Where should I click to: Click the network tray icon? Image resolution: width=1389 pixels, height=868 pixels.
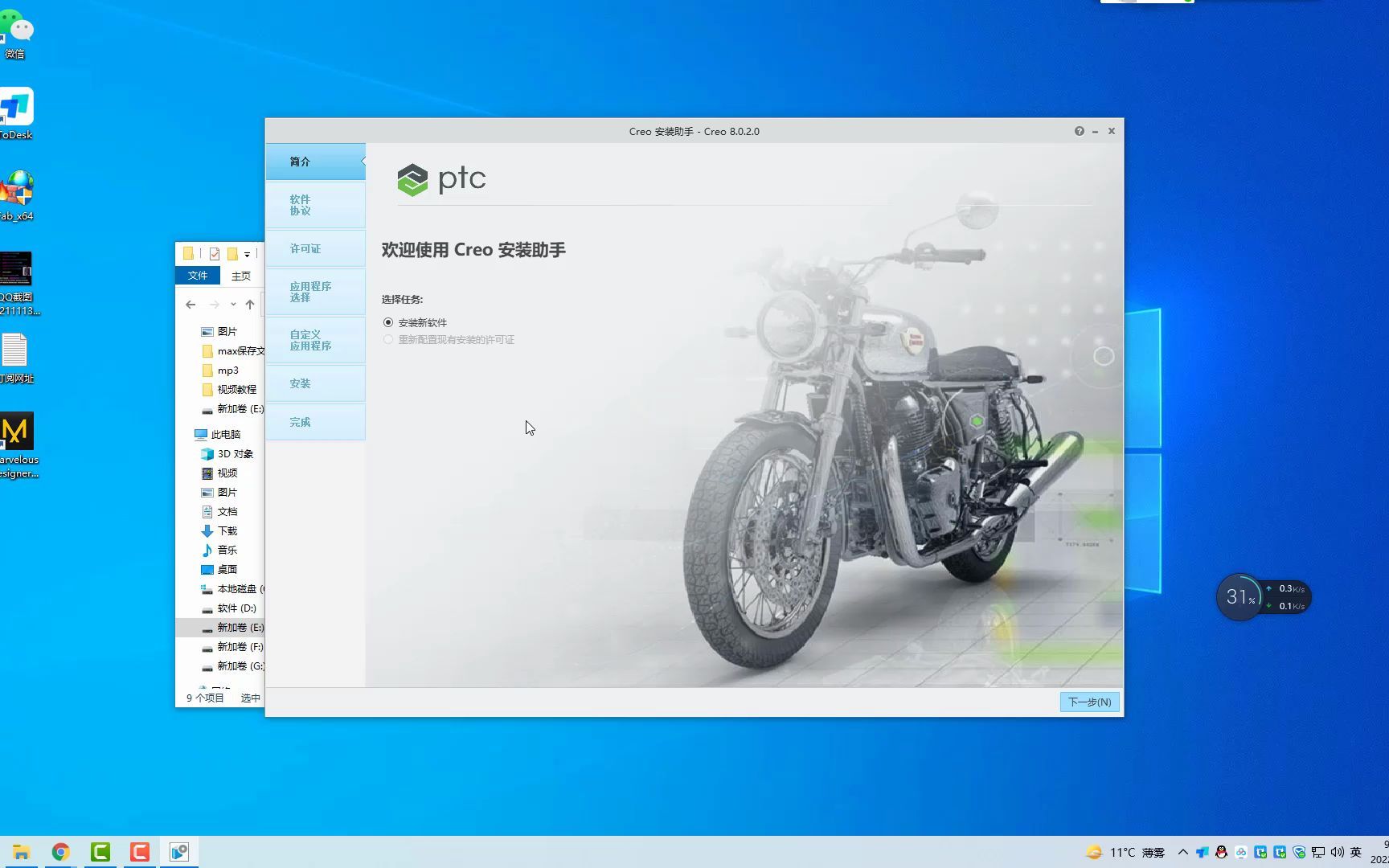click(1318, 852)
